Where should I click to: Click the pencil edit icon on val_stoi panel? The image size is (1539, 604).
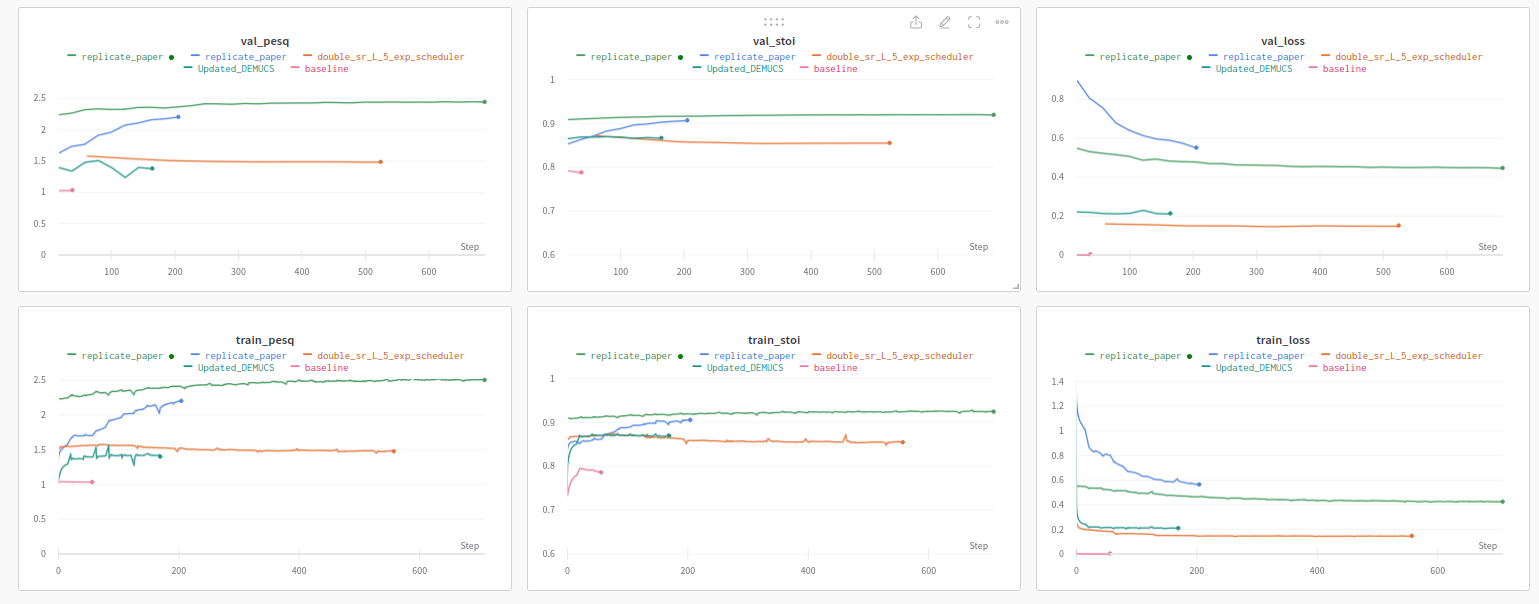tap(944, 22)
